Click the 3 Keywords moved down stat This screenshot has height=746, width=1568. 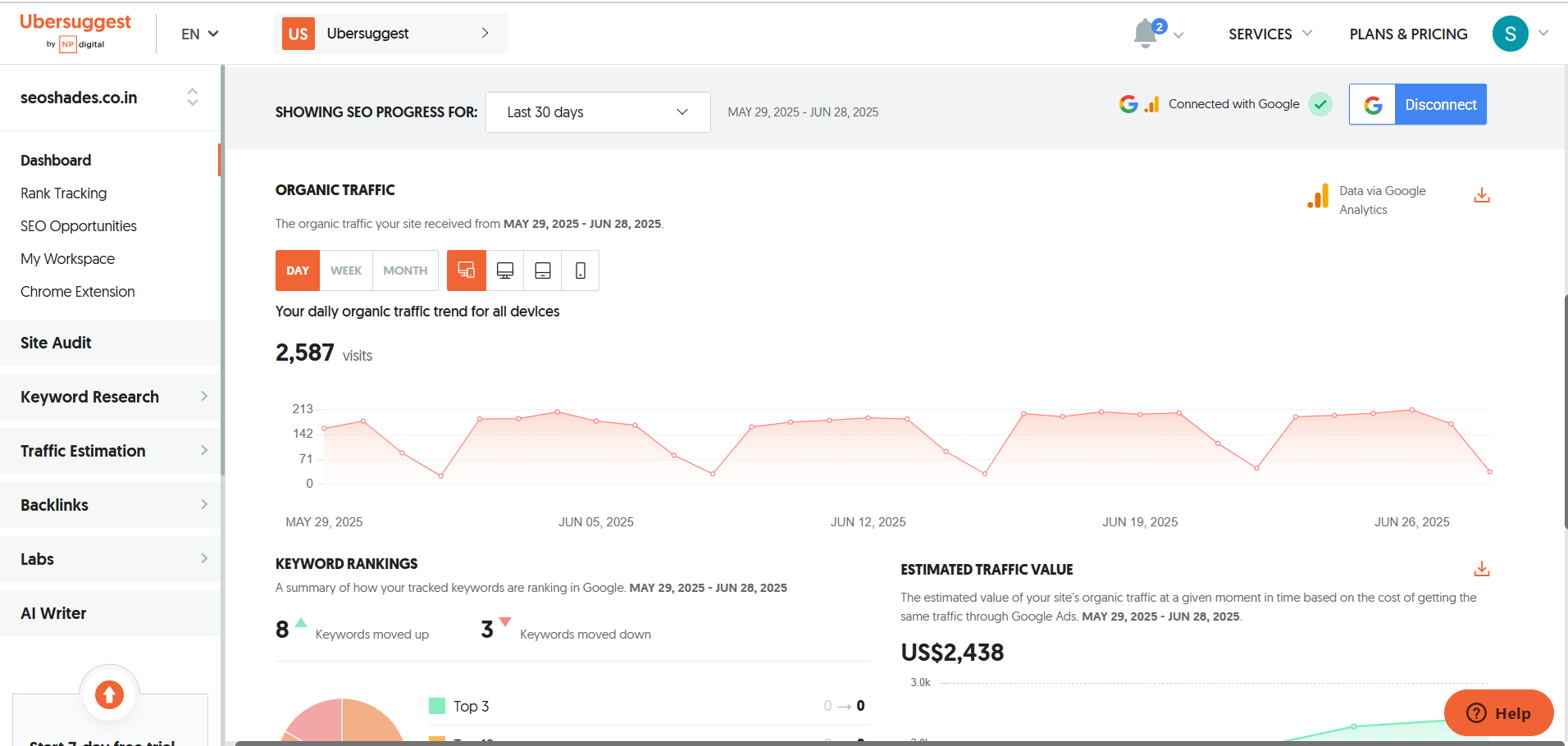(x=566, y=630)
